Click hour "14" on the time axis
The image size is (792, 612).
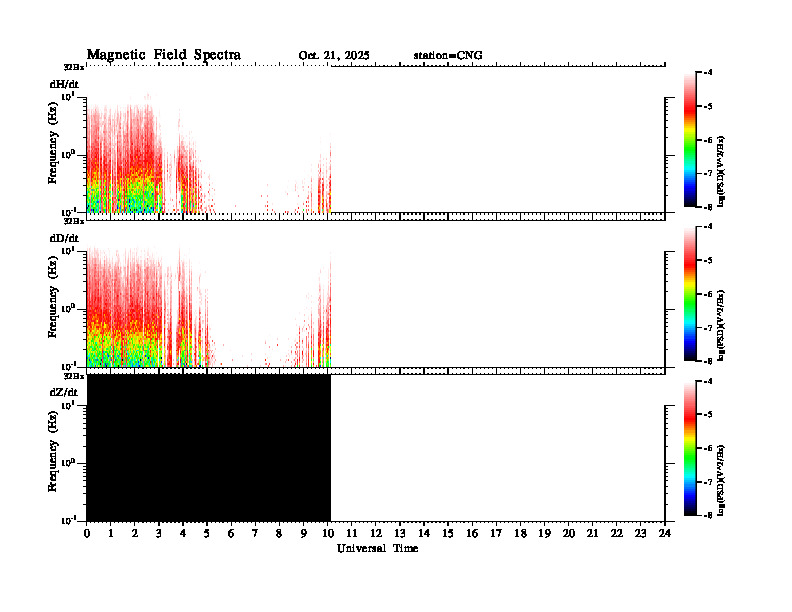tap(424, 534)
